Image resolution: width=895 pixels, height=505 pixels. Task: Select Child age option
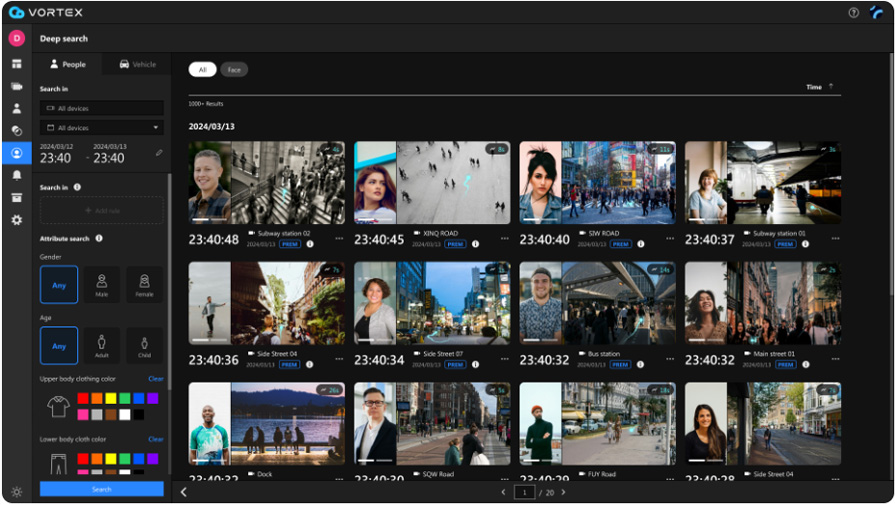[144, 346]
